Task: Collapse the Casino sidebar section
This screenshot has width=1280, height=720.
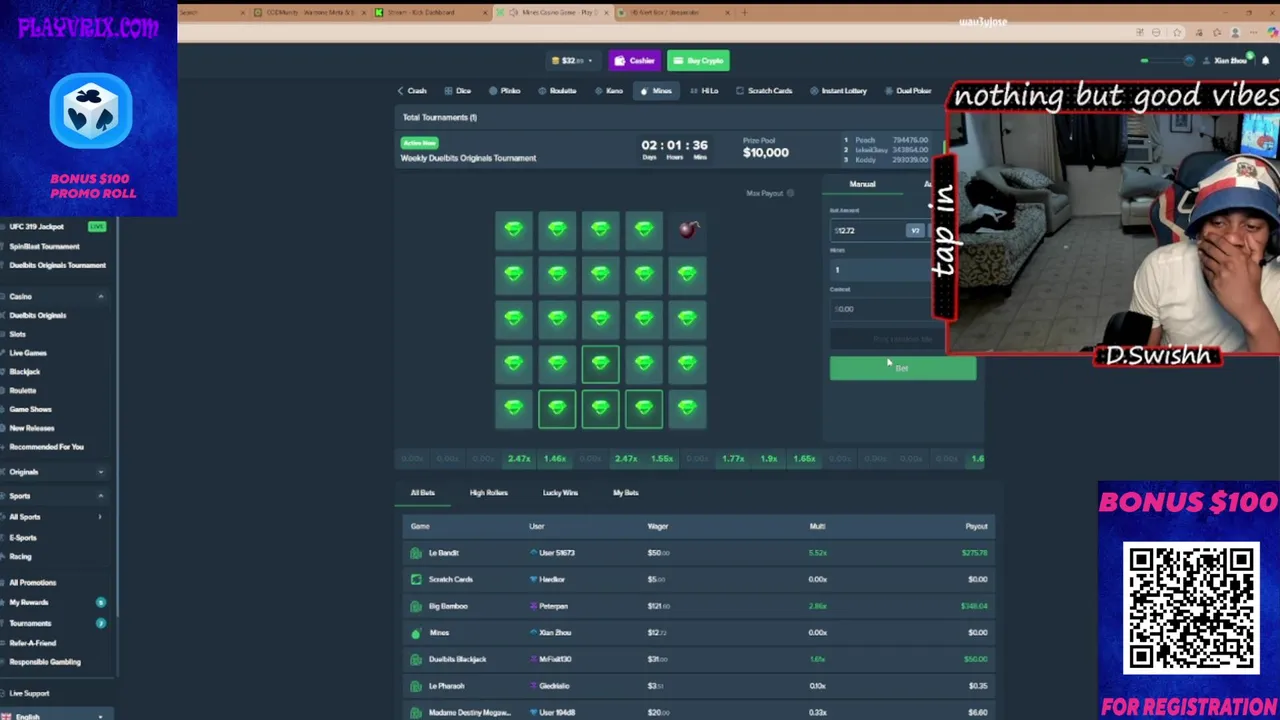Action: 100,297
